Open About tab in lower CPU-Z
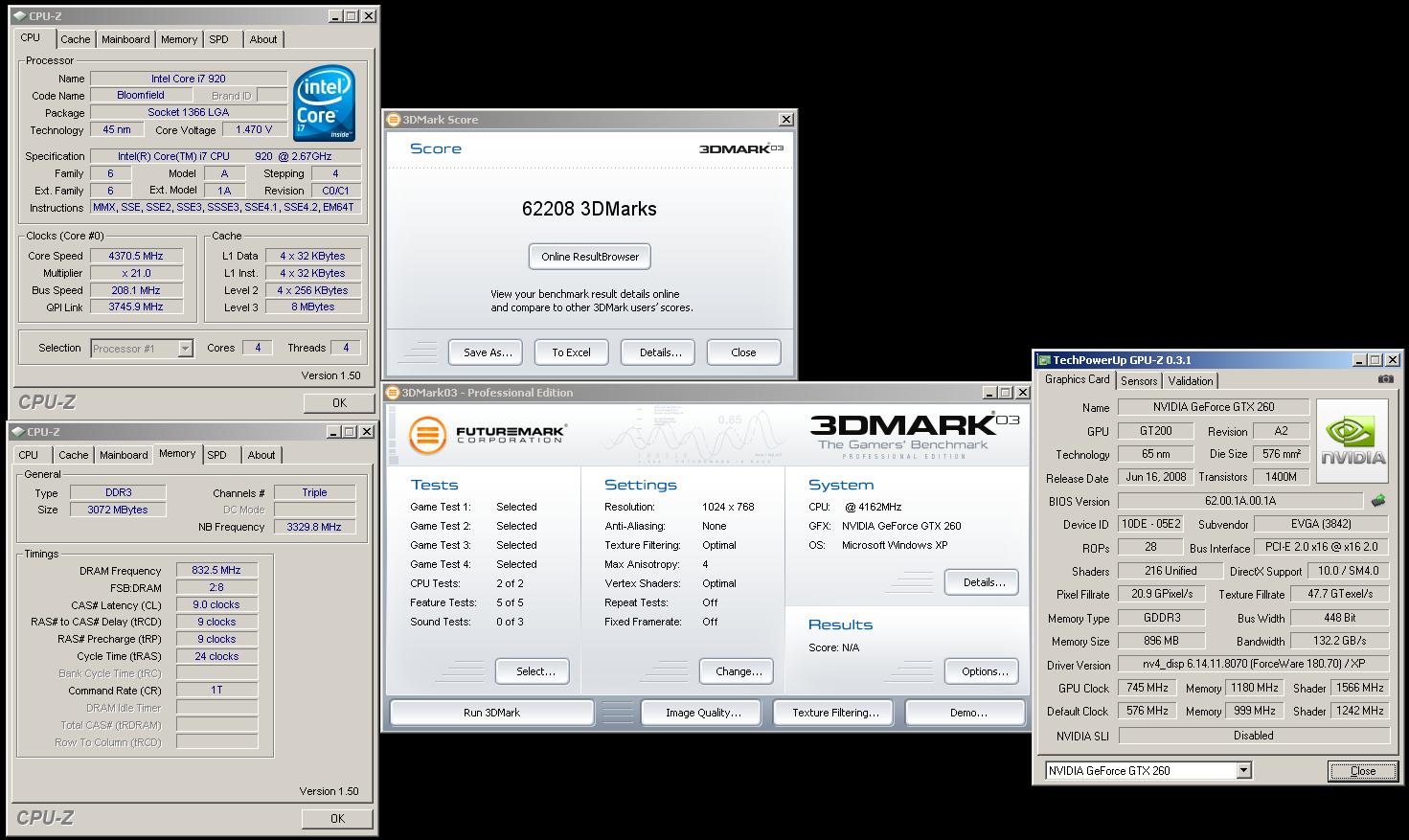 (x=261, y=455)
